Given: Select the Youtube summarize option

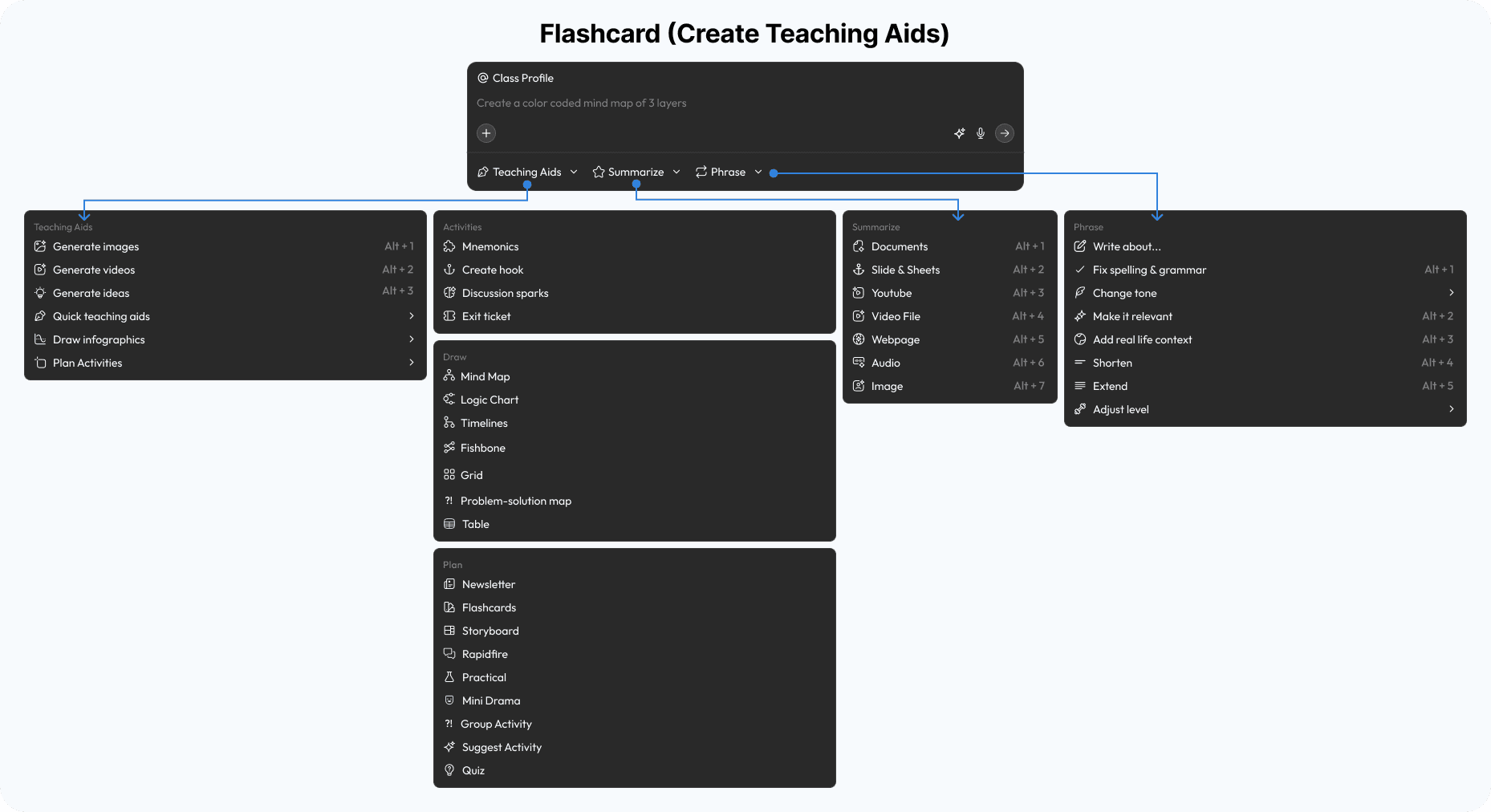Looking at the screenshot, I should click(x=892, y=293).
